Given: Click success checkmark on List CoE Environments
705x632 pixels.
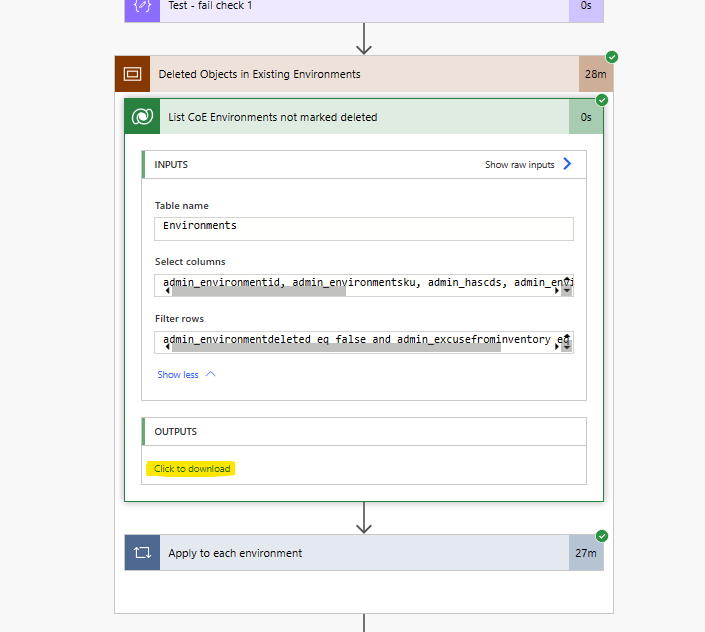Looking at the screenshot, I should tap(602, 100).
